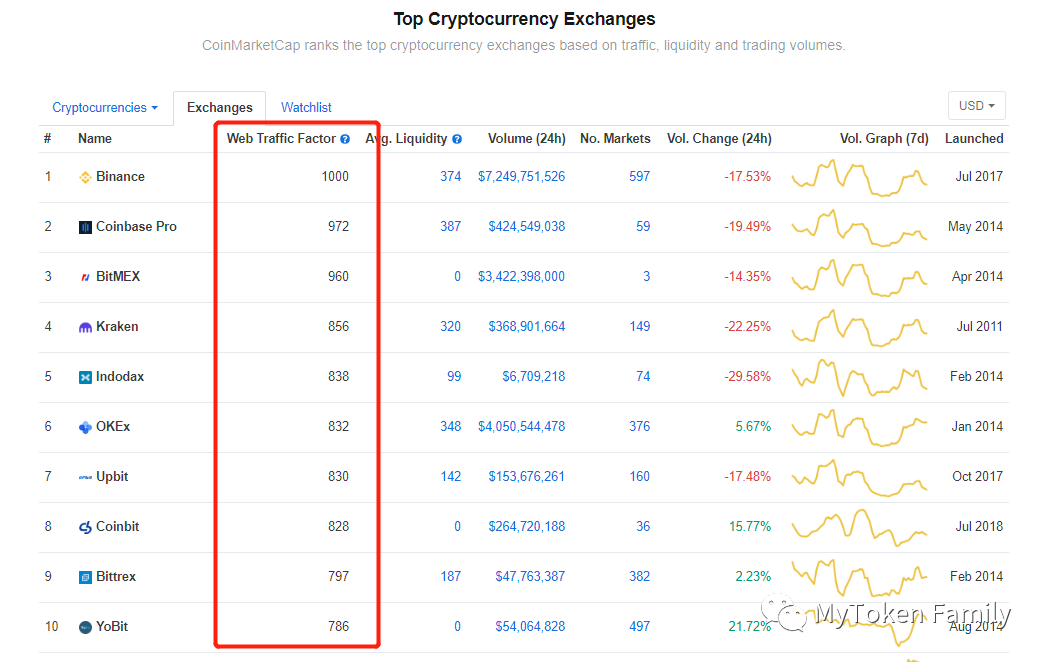Click OKEx volume $4,050,544,478
The height and width of the screenshot is (662, 1045).
click(x=521, y=427)
